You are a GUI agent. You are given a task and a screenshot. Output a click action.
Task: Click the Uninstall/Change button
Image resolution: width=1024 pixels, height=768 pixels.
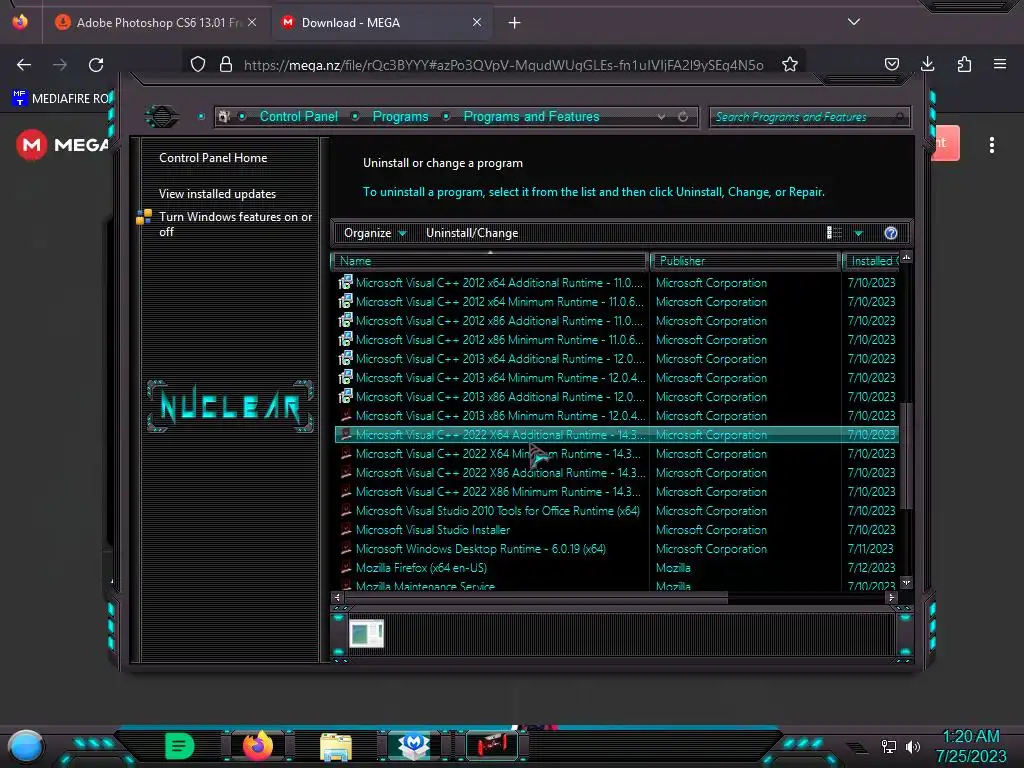pos(472,233)
